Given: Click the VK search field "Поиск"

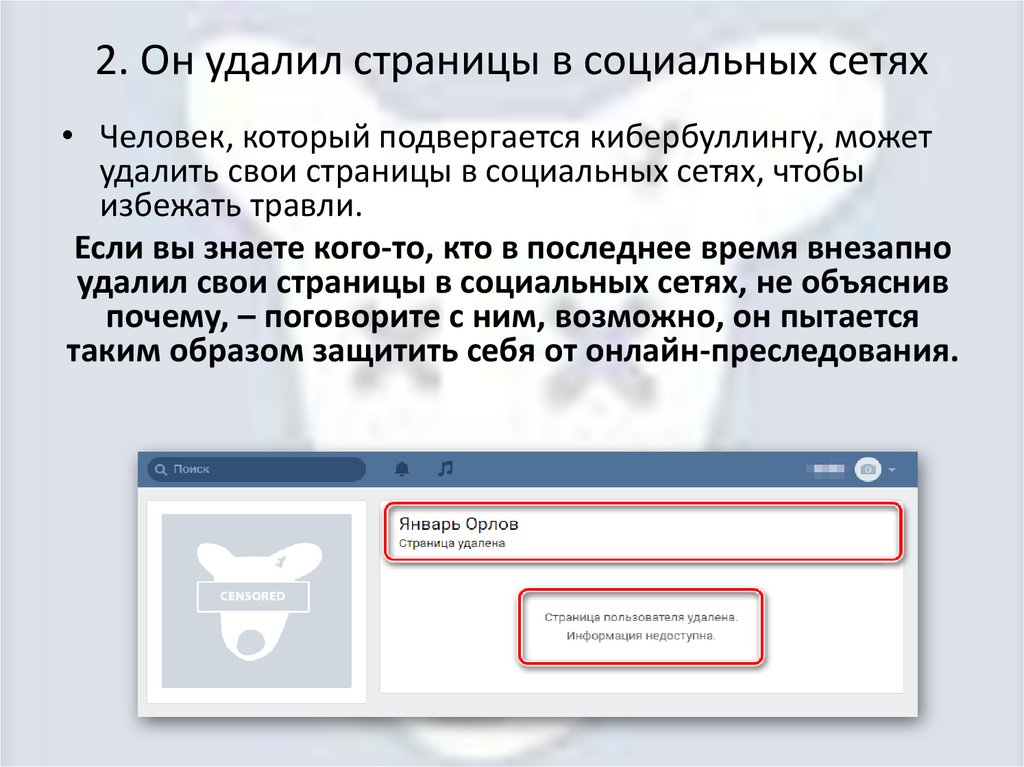Looking at the screenshot, I should point(256,469).
